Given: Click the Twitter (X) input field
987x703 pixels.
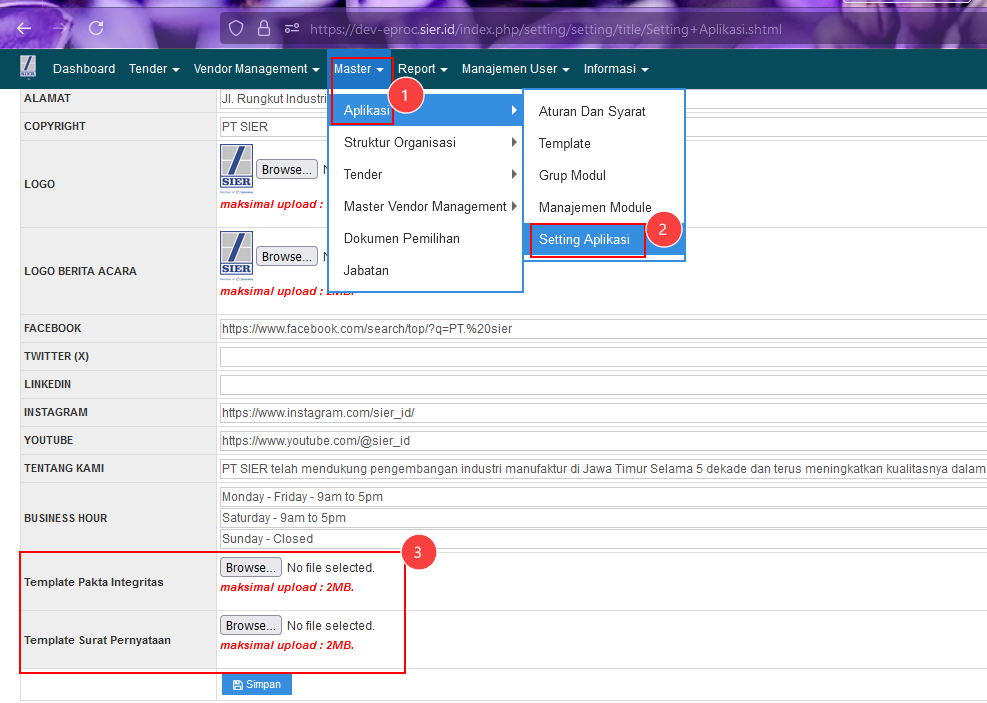Looking at the screenshot, I should pyautogui.click(x=600, y=357).
